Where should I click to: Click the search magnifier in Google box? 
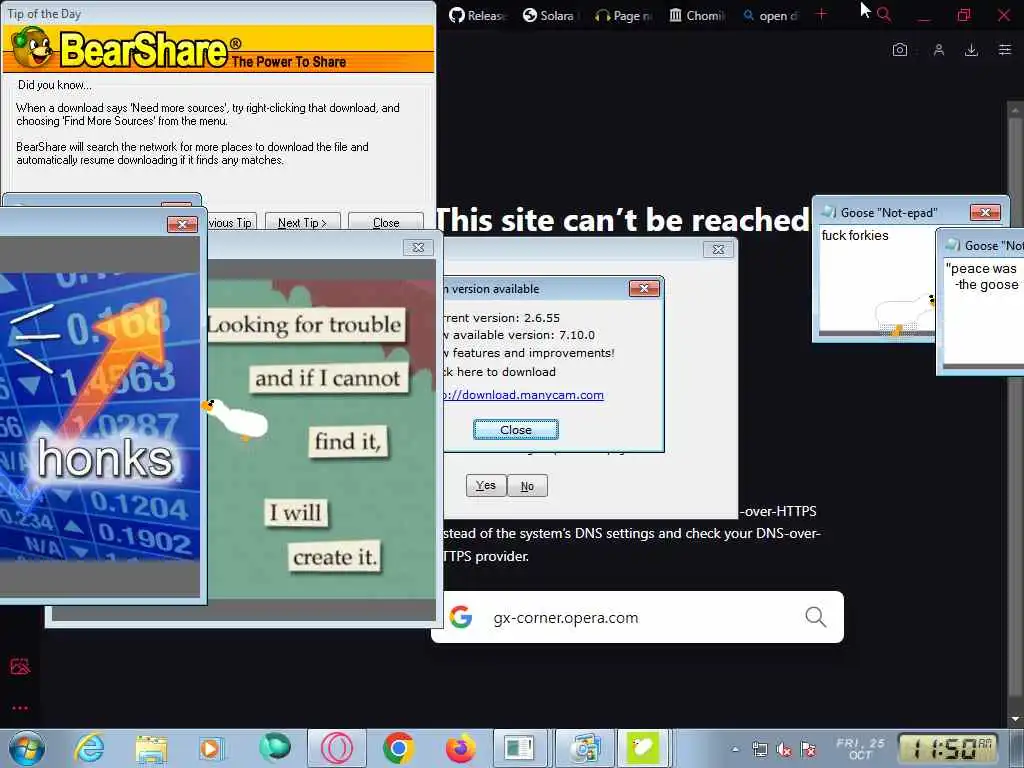point(815,616)
